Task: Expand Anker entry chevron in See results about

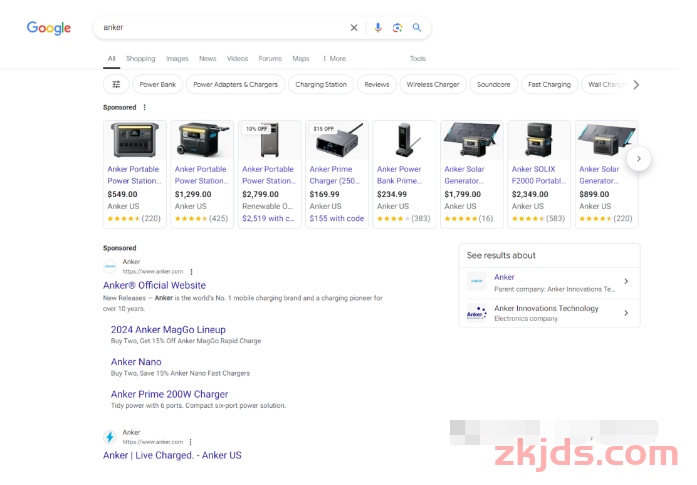Action: click(x=626, y=281)
